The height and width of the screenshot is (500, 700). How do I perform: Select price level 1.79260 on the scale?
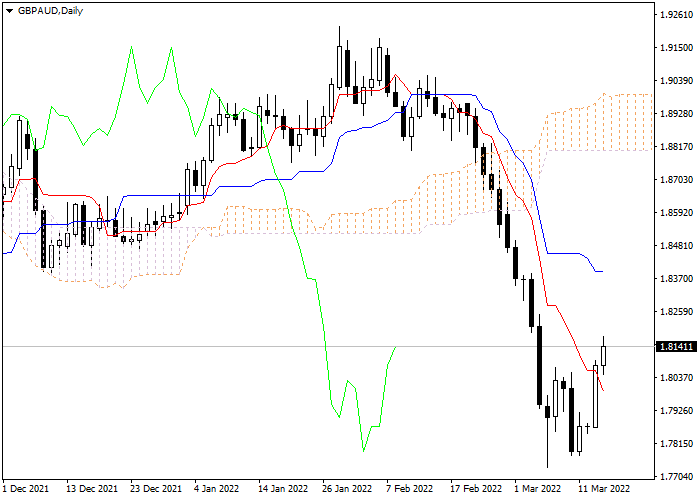pyautogui.click(x=676, y=411)
